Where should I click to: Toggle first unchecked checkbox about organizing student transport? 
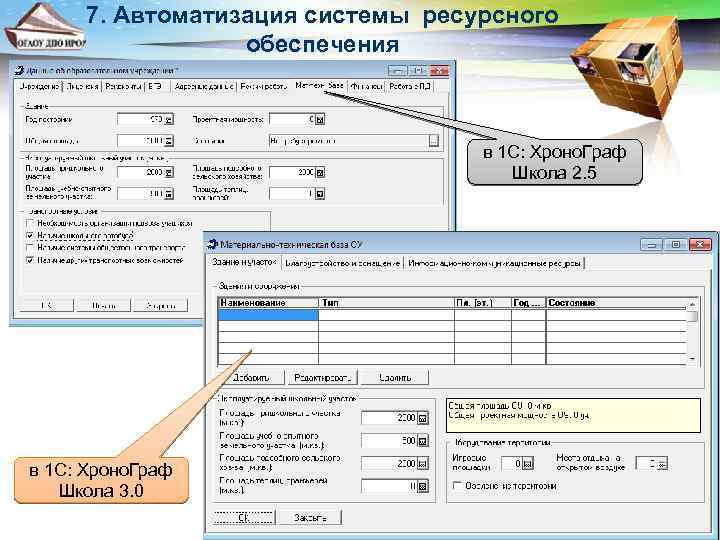tap(30, 224)
